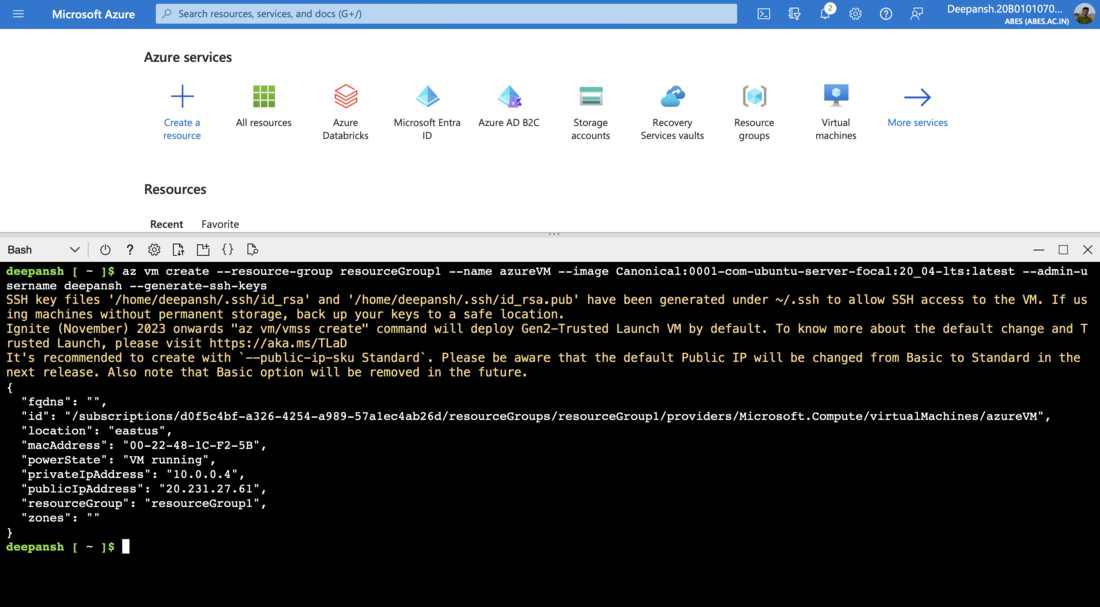This screenshot has height=607, width=1100.
Task: Open the notifications bell
Action: coord(825,13)
